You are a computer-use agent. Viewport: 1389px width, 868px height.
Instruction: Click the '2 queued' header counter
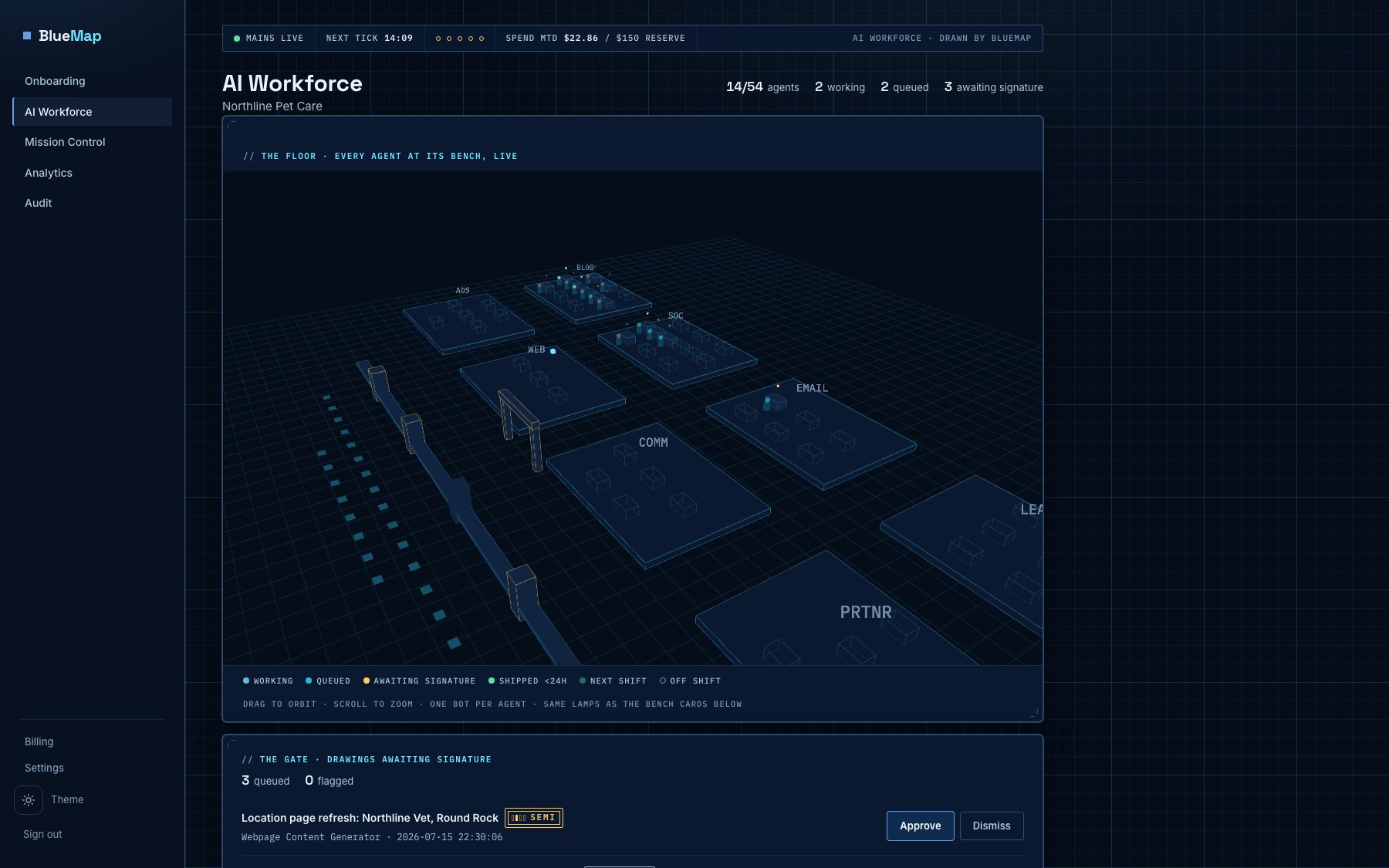pyautogui.click(x=904, y=87)
